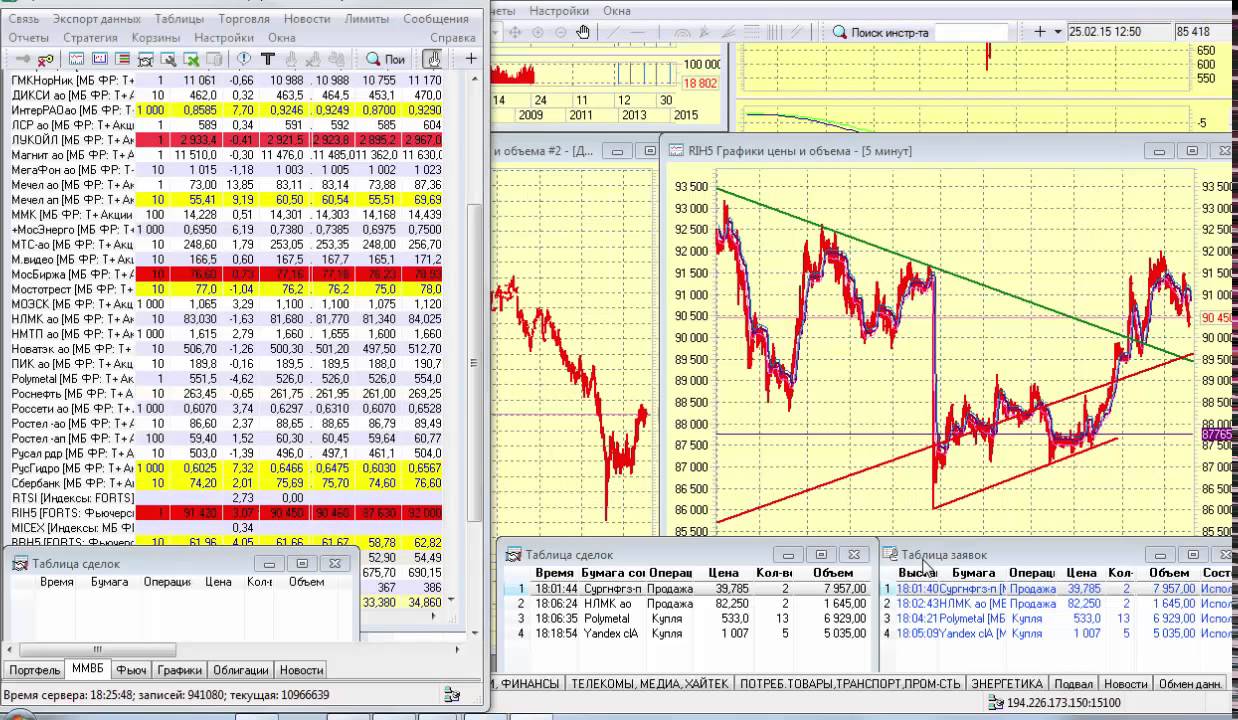Select the 'Сургнфгз-п' deal row at 18:01:44

[x=688, y=589]
